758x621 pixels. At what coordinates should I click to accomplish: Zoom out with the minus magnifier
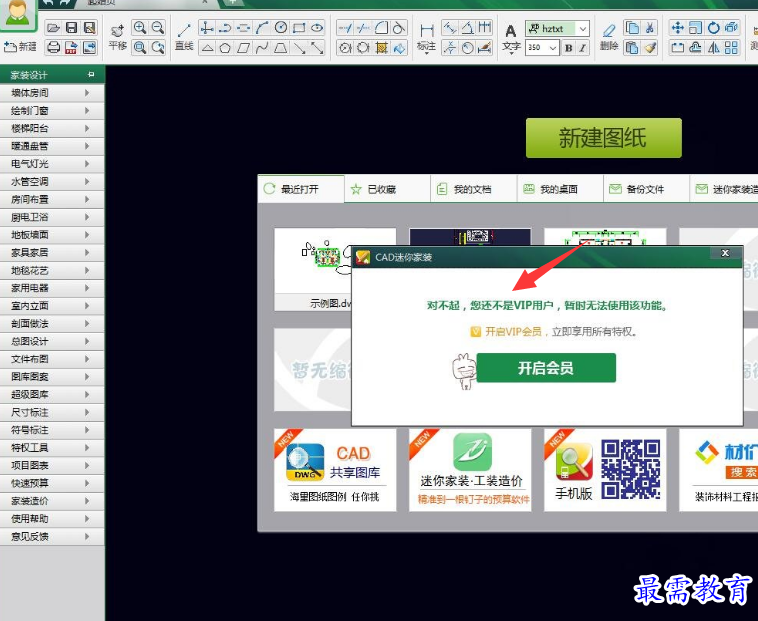tap(158, 28)
